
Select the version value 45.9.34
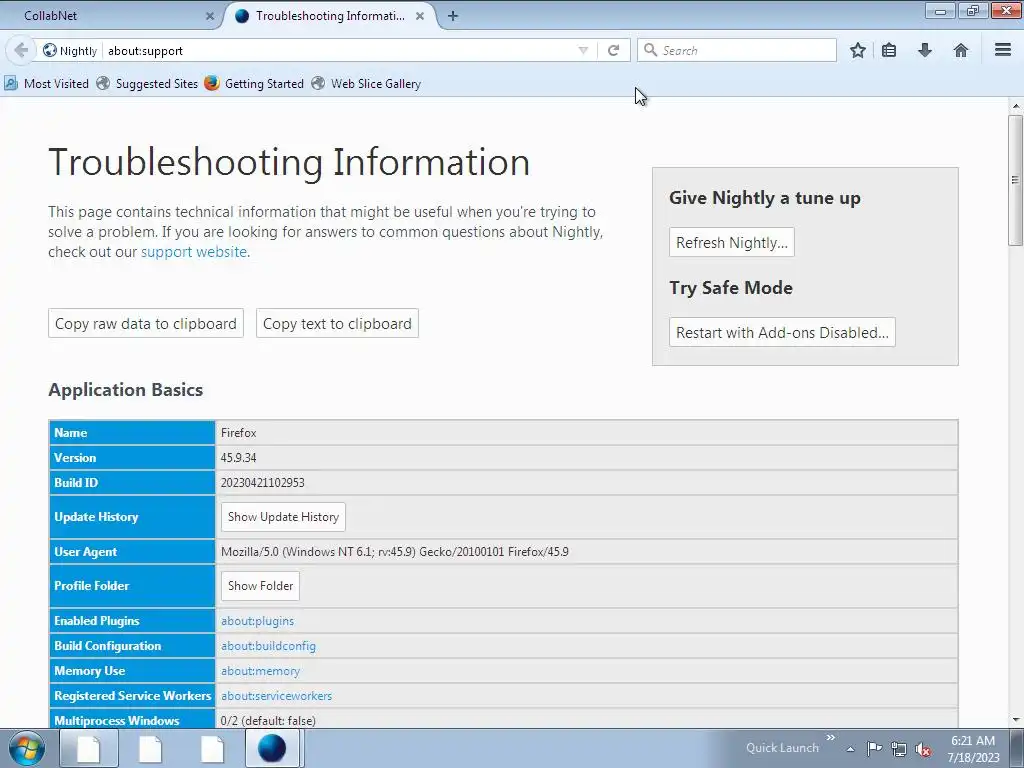point(238,458)
